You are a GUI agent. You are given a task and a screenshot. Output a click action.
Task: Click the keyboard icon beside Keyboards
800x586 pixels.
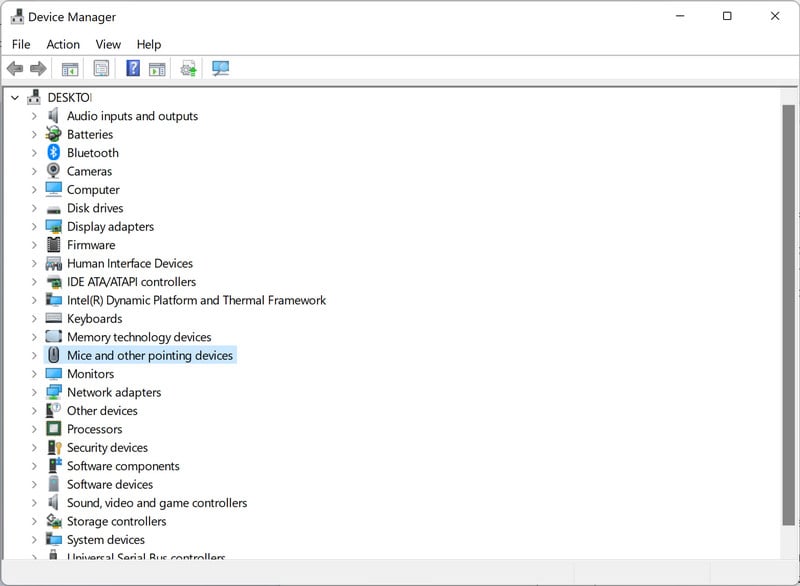coord(54,318)
